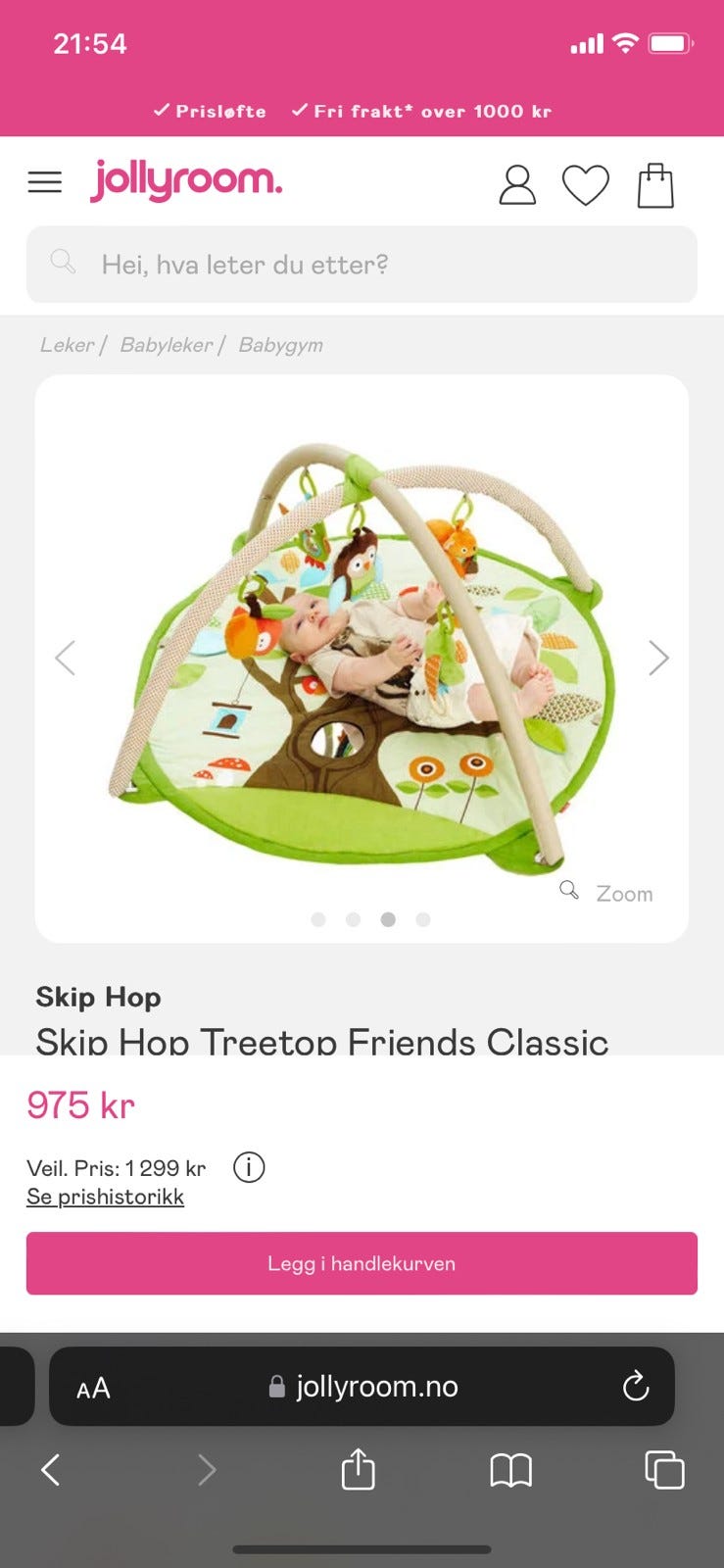Open the AA text size menu
The image size is (724, 1568).
pos(93,1388)
